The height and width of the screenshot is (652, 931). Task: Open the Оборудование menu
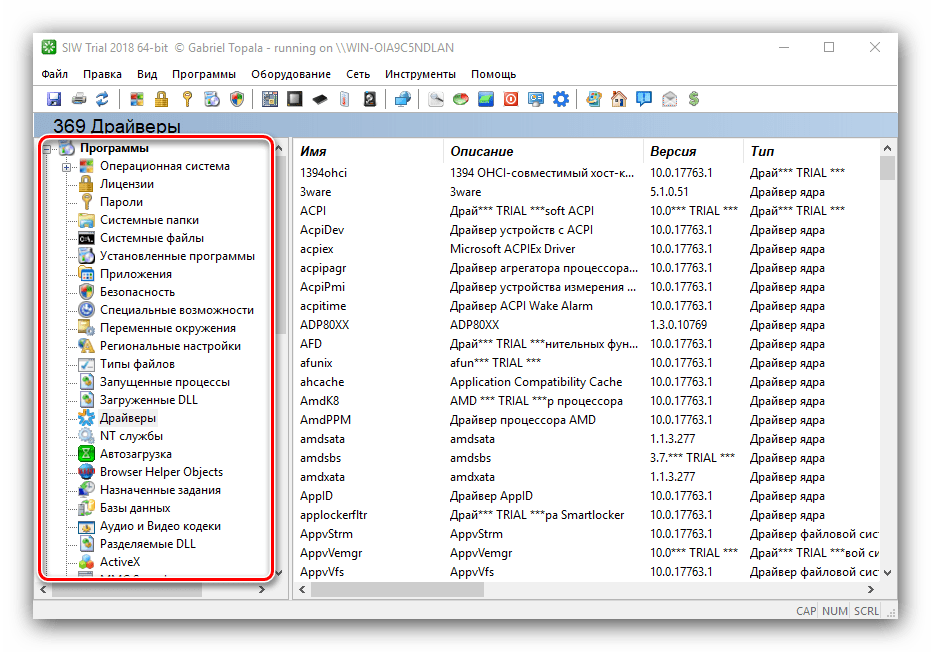[290, 74]
